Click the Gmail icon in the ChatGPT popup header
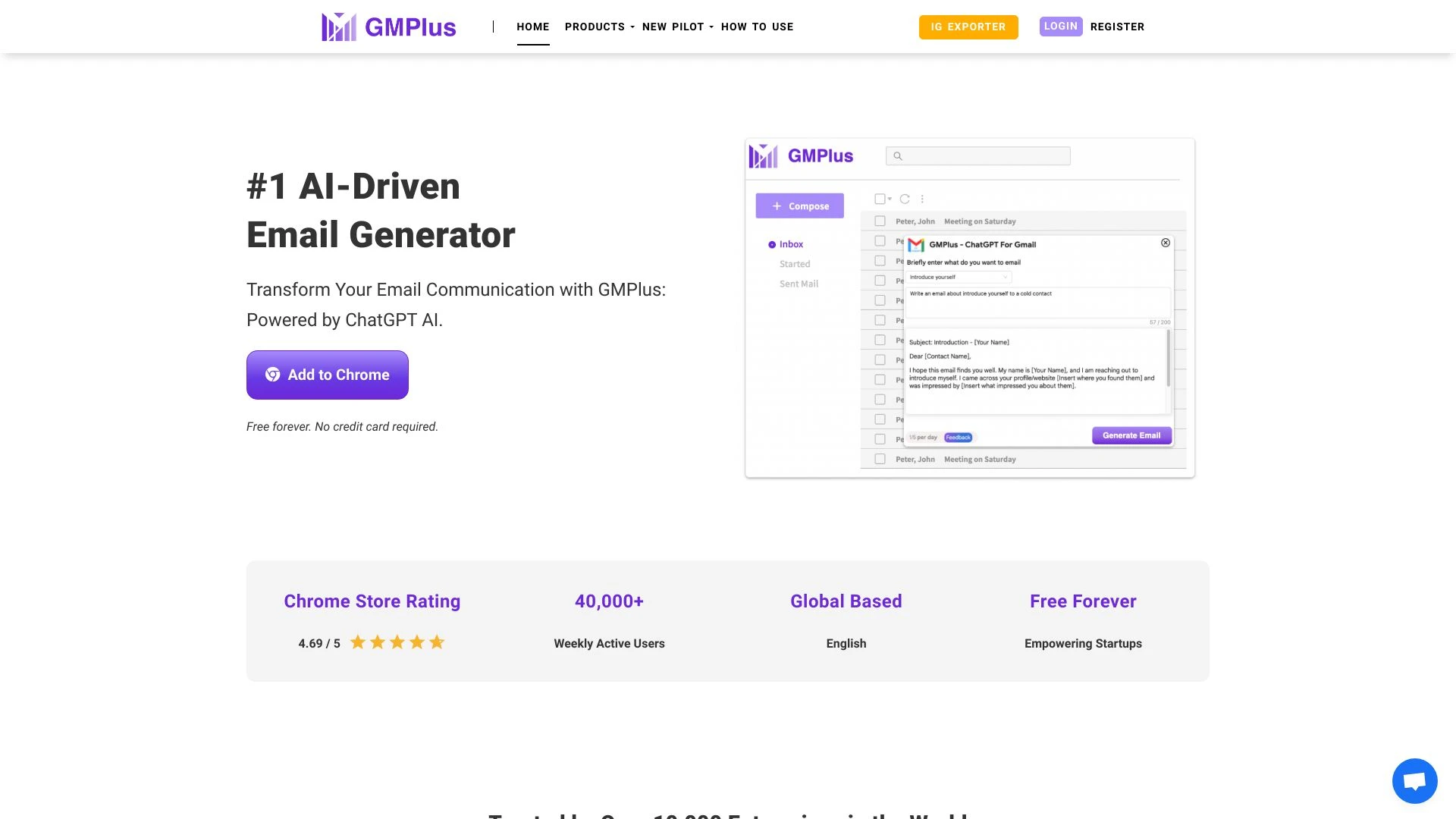The width and height of the screenshot is (1456, 819). point(916,244)
